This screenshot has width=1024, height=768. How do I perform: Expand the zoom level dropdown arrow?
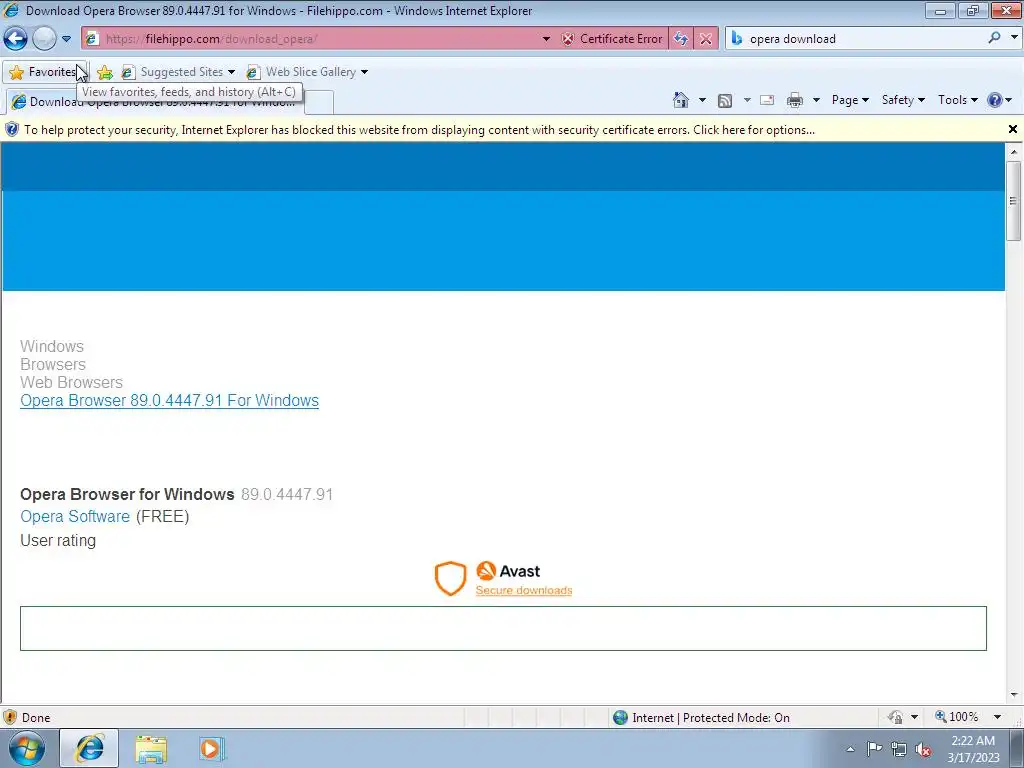997,717
